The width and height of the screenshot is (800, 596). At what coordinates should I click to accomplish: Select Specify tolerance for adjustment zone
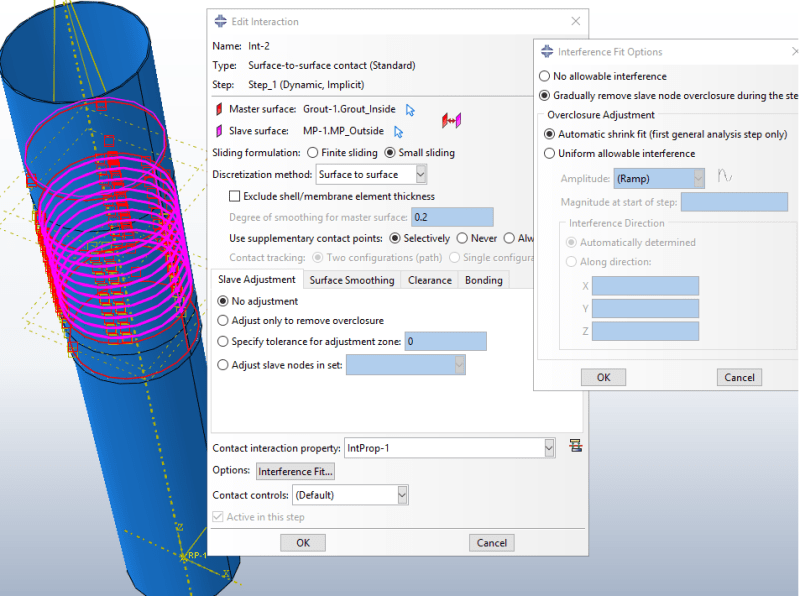coord(222,341)
